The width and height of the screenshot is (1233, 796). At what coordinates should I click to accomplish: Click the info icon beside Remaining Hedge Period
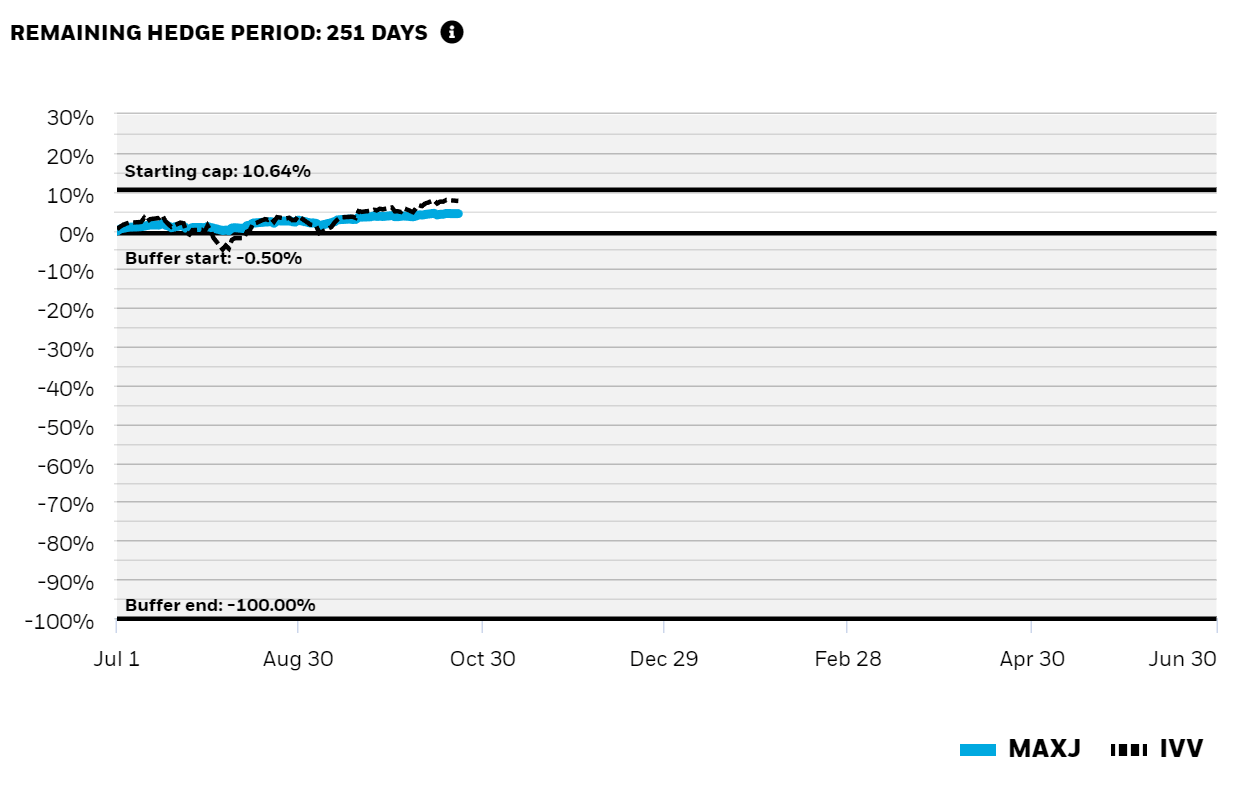tap(452, 32)
